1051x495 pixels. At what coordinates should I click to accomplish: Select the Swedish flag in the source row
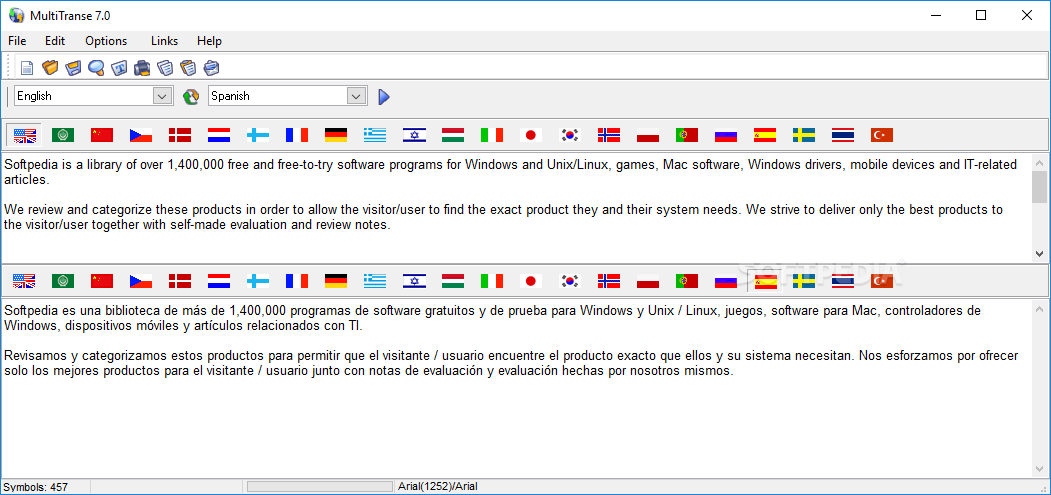coord(804,135)
